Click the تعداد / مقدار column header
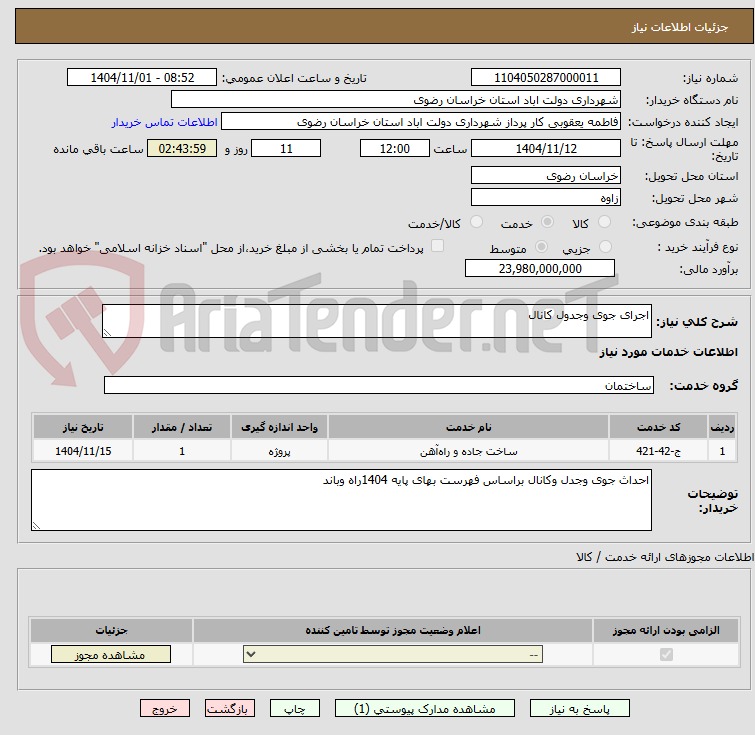Screen dimensions: 755x735 182,427
